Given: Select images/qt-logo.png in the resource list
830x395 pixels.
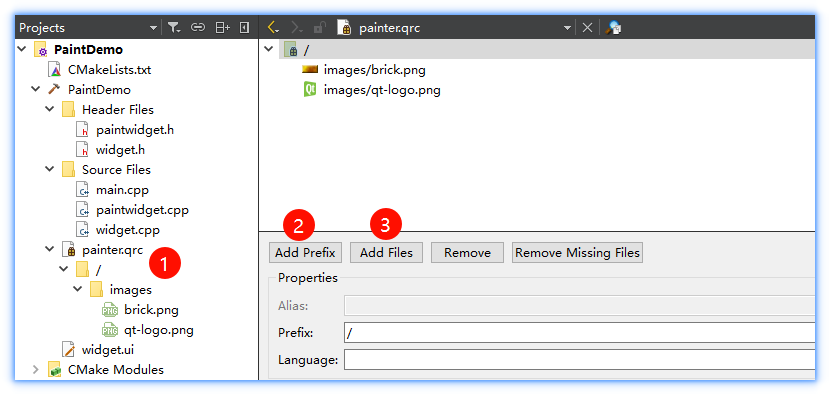Looking at the screenshot, I should click(382, 90).
